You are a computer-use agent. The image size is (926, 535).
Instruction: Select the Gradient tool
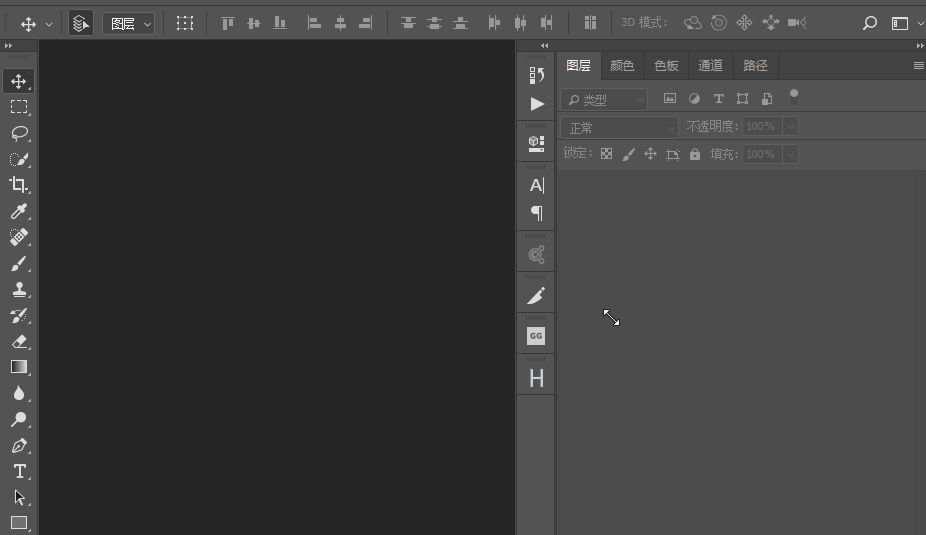click(x=18, y=367)
